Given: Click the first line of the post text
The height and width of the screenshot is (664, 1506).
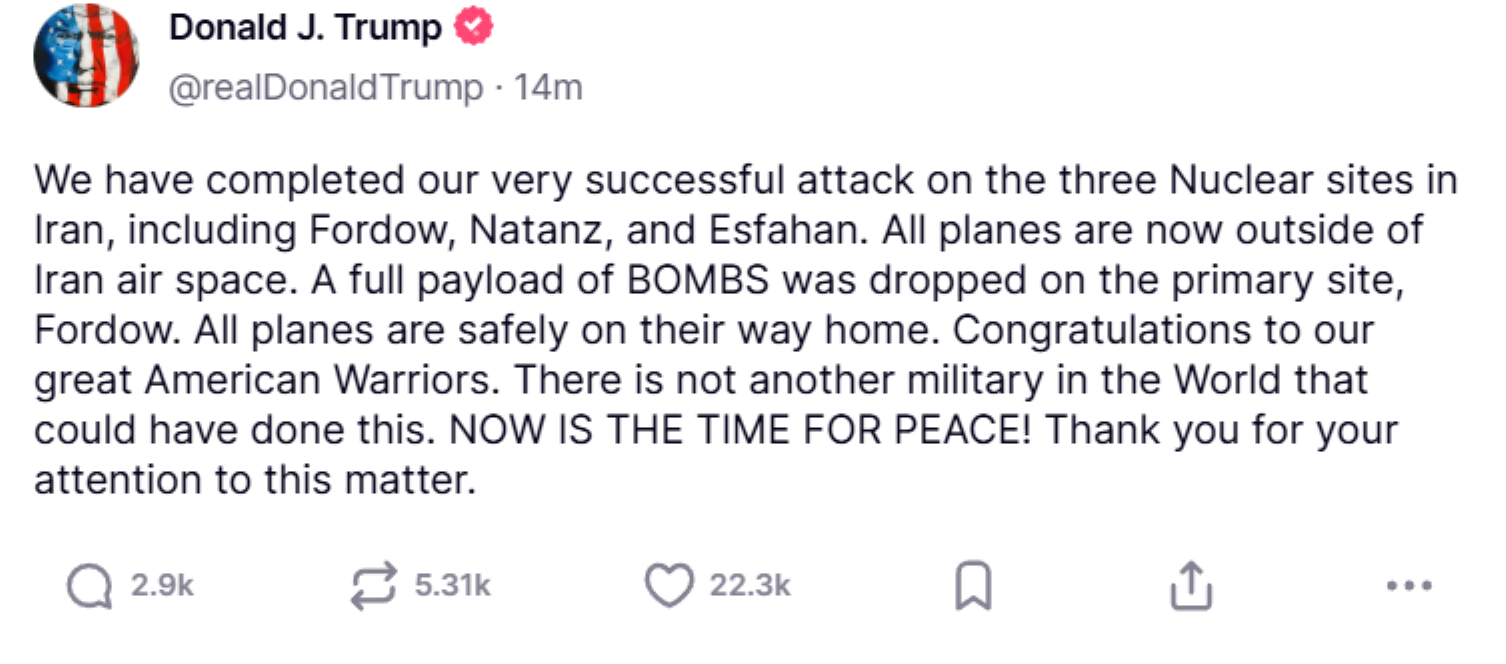Looking at the screenshot, I should [745, 181].
